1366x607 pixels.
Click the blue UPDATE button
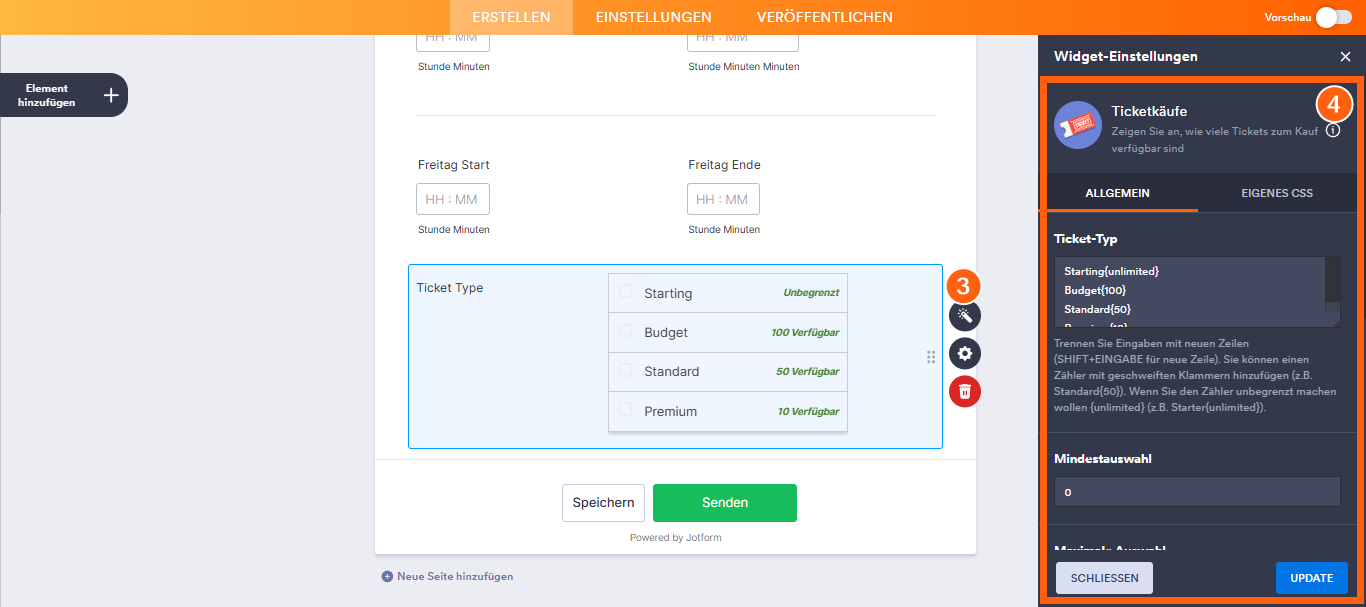(x=1311, y=578)
